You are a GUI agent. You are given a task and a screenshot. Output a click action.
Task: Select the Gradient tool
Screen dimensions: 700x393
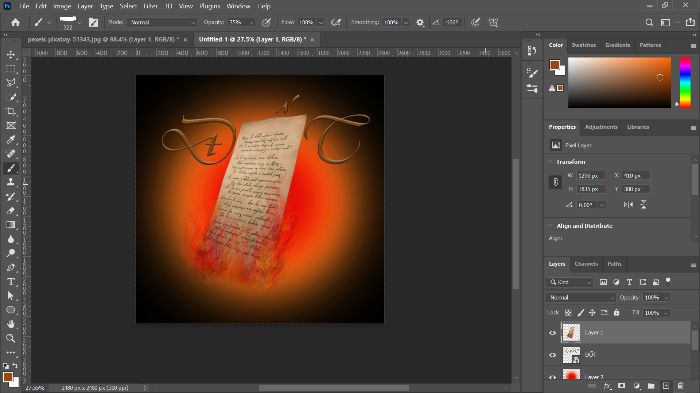11,225
